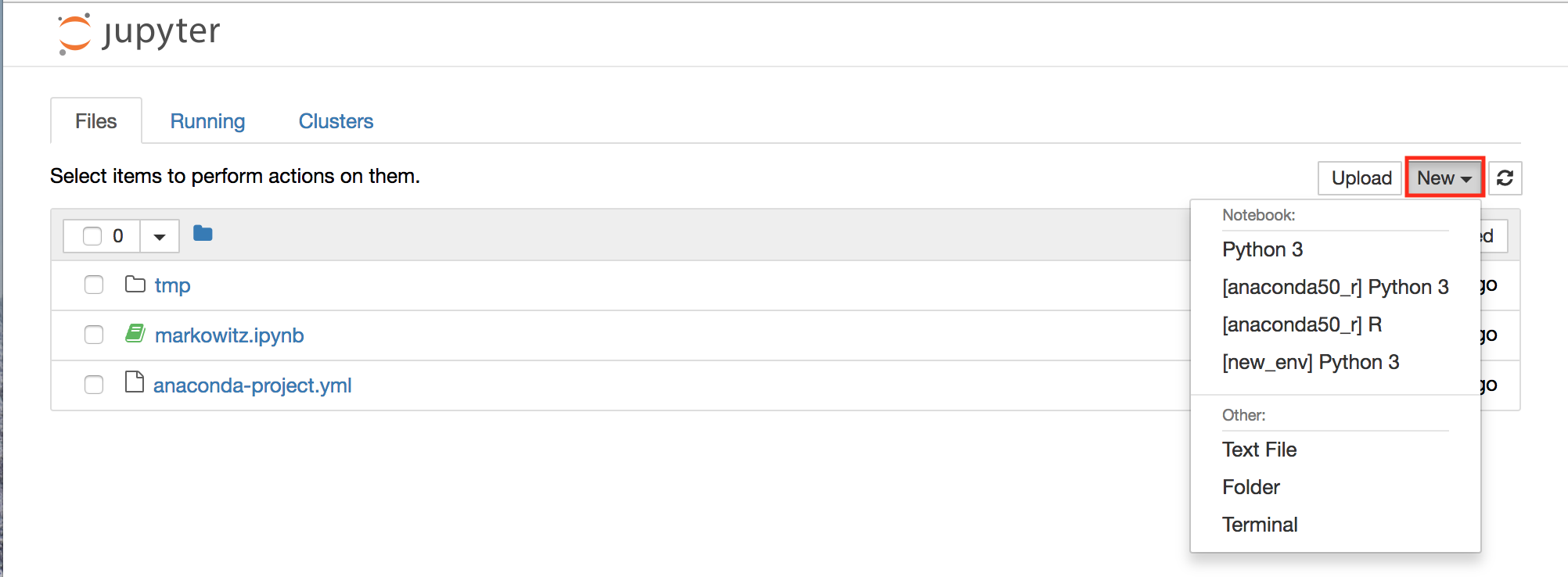
Task: Select Terminal from the New menu
Action: coord(1260,525)
